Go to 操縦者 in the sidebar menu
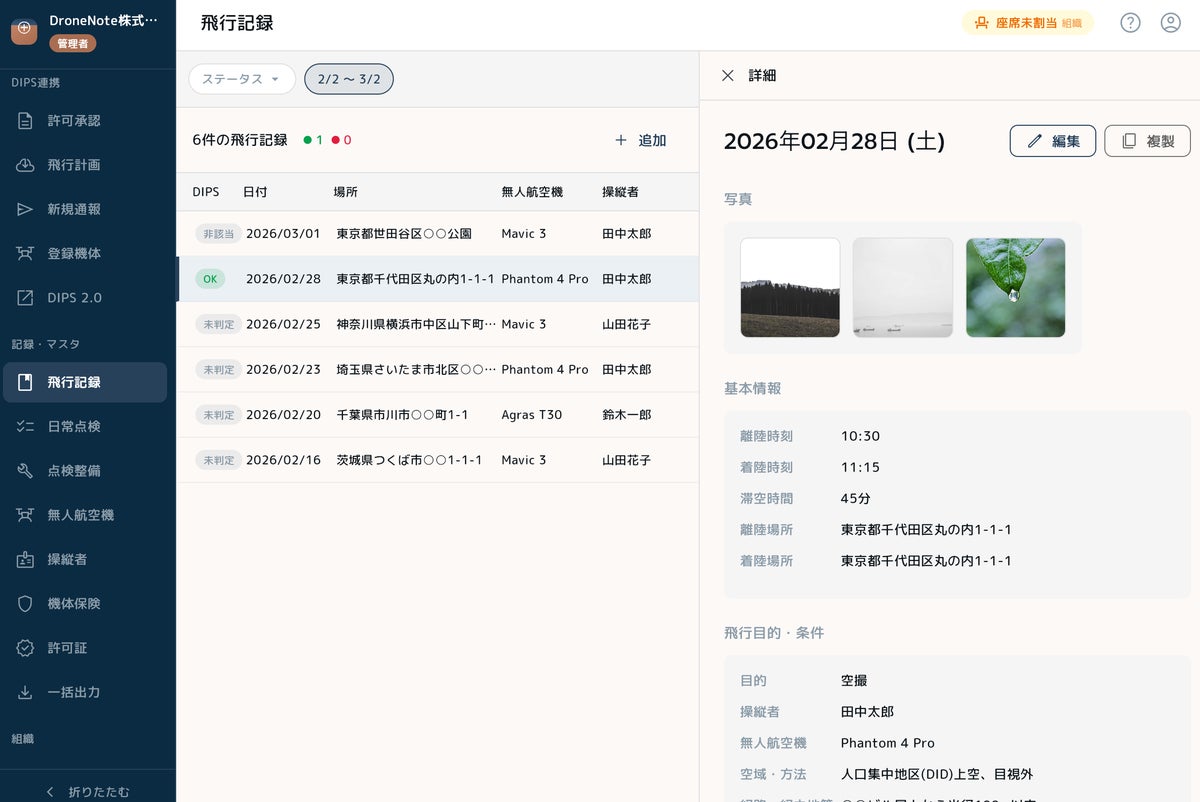This screenshot has height=802, width=1200. (x=67, y=560)
